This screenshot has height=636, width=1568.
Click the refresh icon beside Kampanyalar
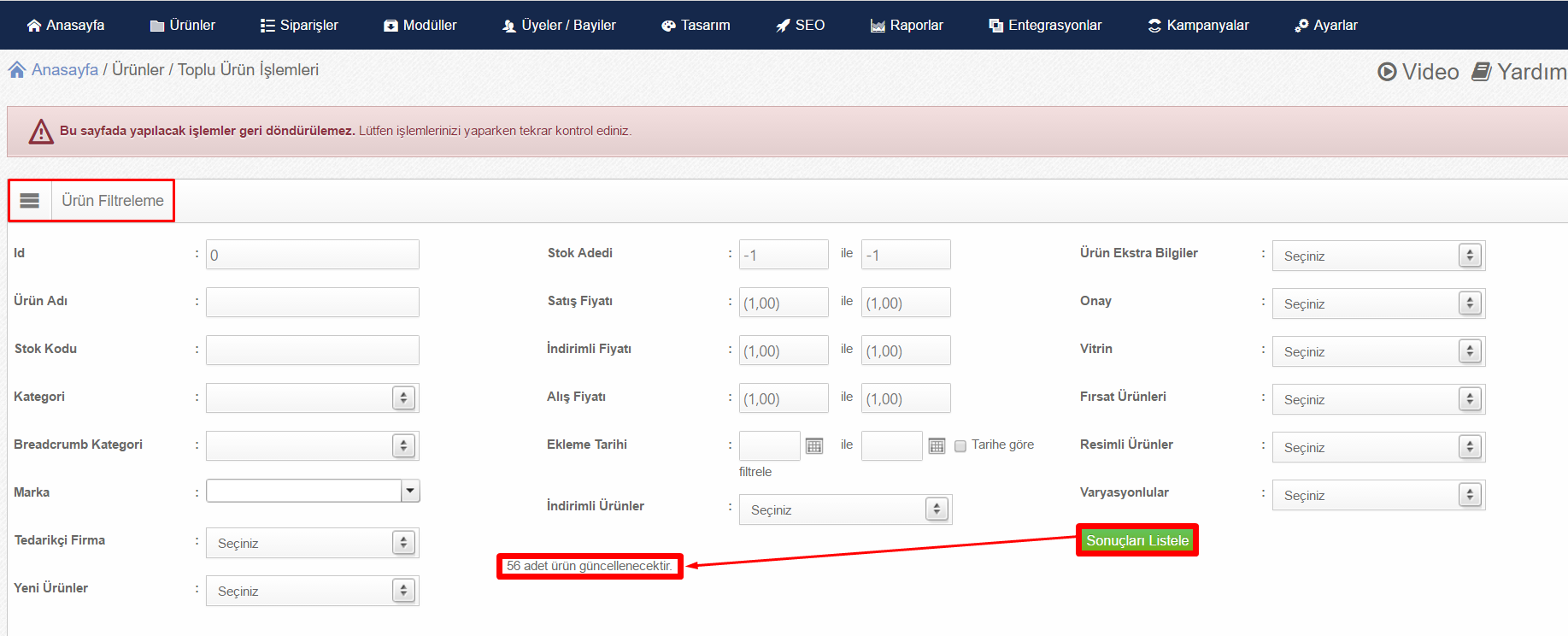pos(1154,26)
